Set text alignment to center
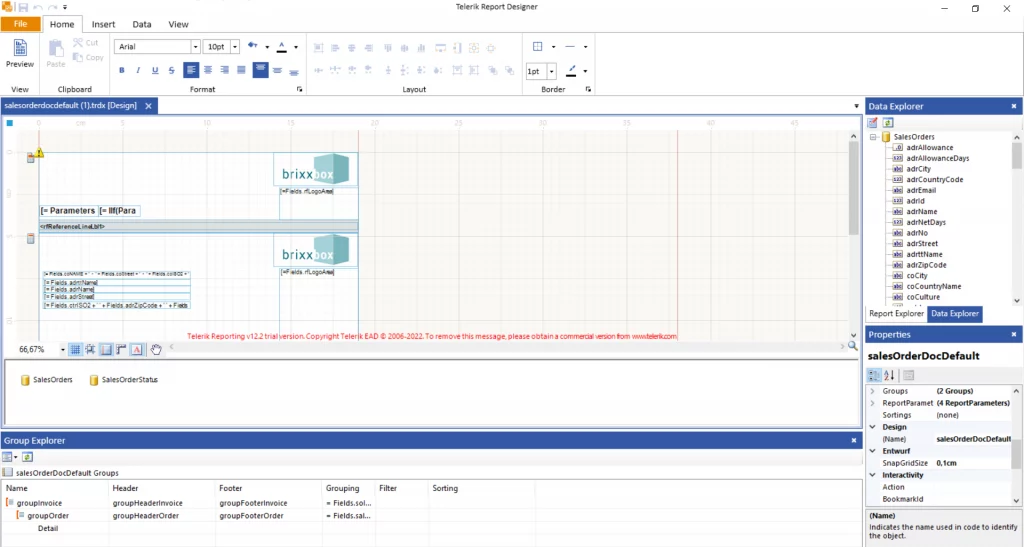The image size is (1024, 547). [x=208, y=70]
